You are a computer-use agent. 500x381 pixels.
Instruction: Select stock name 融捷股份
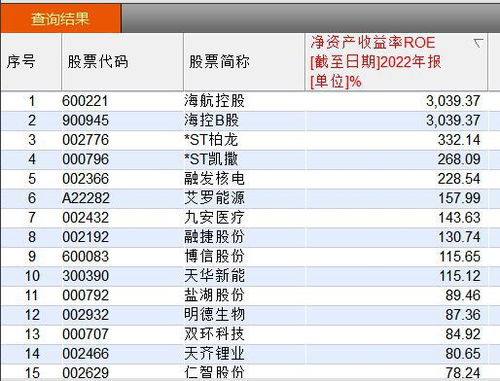click(x=214, y=237)
